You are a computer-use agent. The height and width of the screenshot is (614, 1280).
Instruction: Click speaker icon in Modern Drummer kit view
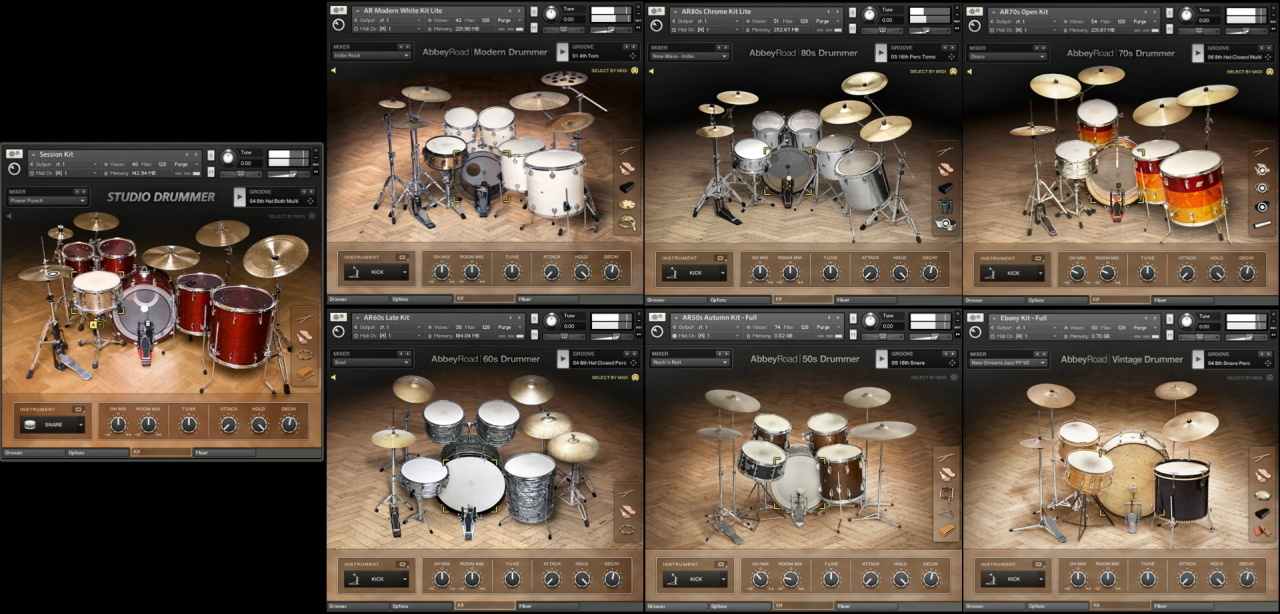[333, 70]
